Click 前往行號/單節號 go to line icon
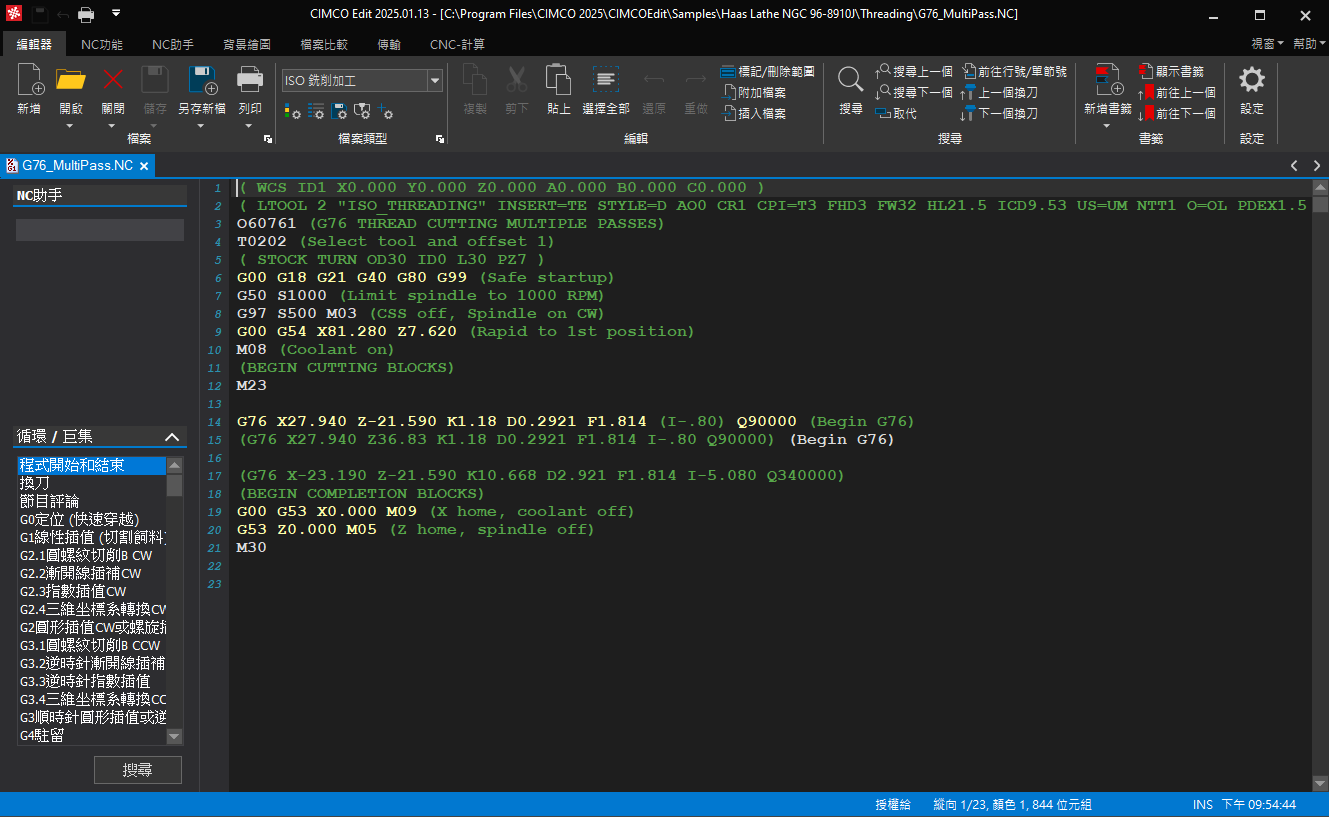The width and height of the screenshot is (1329, 817). pyautogui.click(x=969, y=72)
